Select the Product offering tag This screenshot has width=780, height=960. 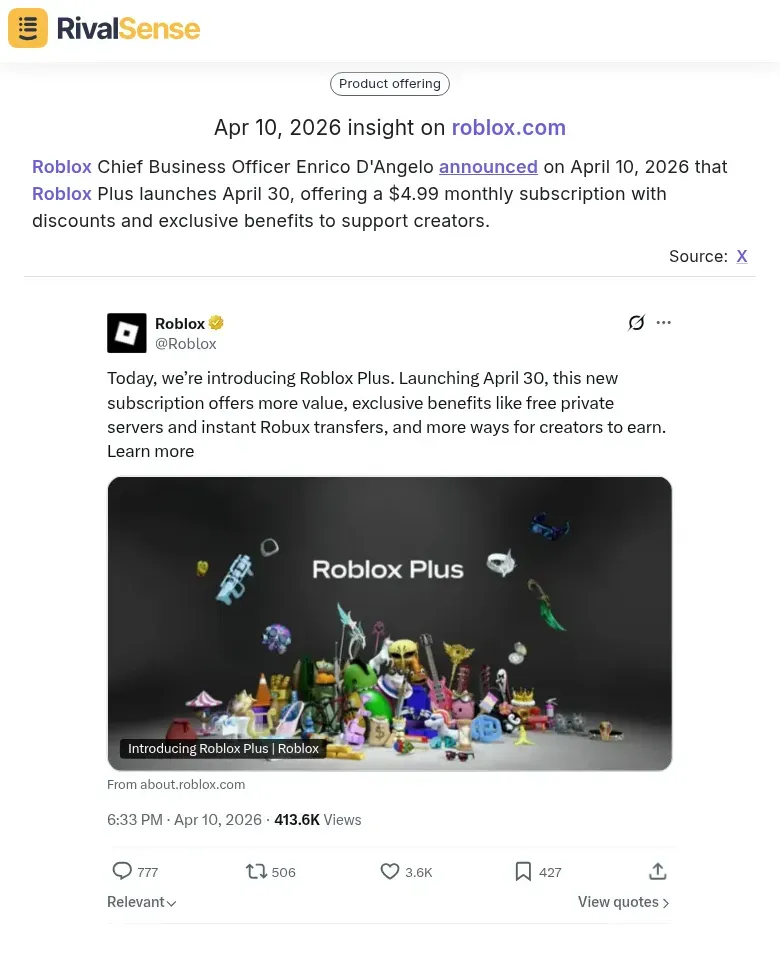389,84
